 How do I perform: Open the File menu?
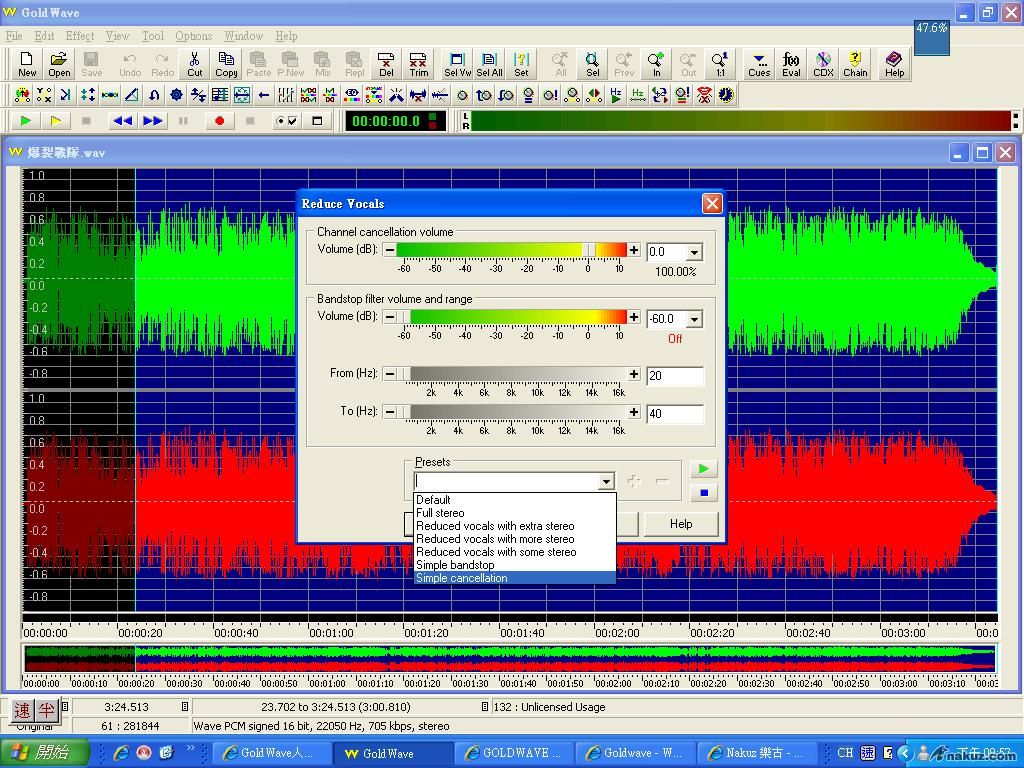pyautogui.click(x=14, y=36)
